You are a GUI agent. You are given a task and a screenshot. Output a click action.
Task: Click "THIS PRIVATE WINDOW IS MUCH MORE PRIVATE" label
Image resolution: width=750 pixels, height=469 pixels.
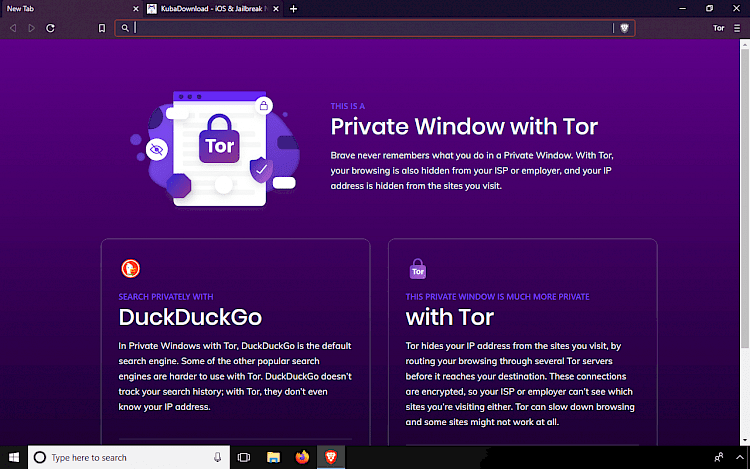497,296
